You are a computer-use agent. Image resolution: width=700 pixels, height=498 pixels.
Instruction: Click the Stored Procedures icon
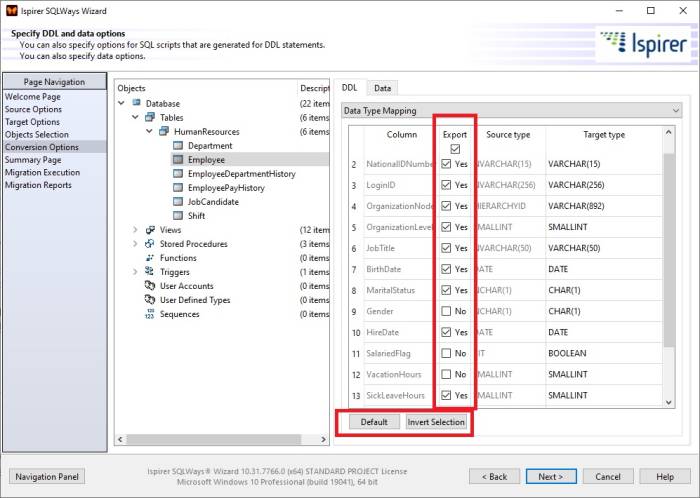[x=150, y=243]
